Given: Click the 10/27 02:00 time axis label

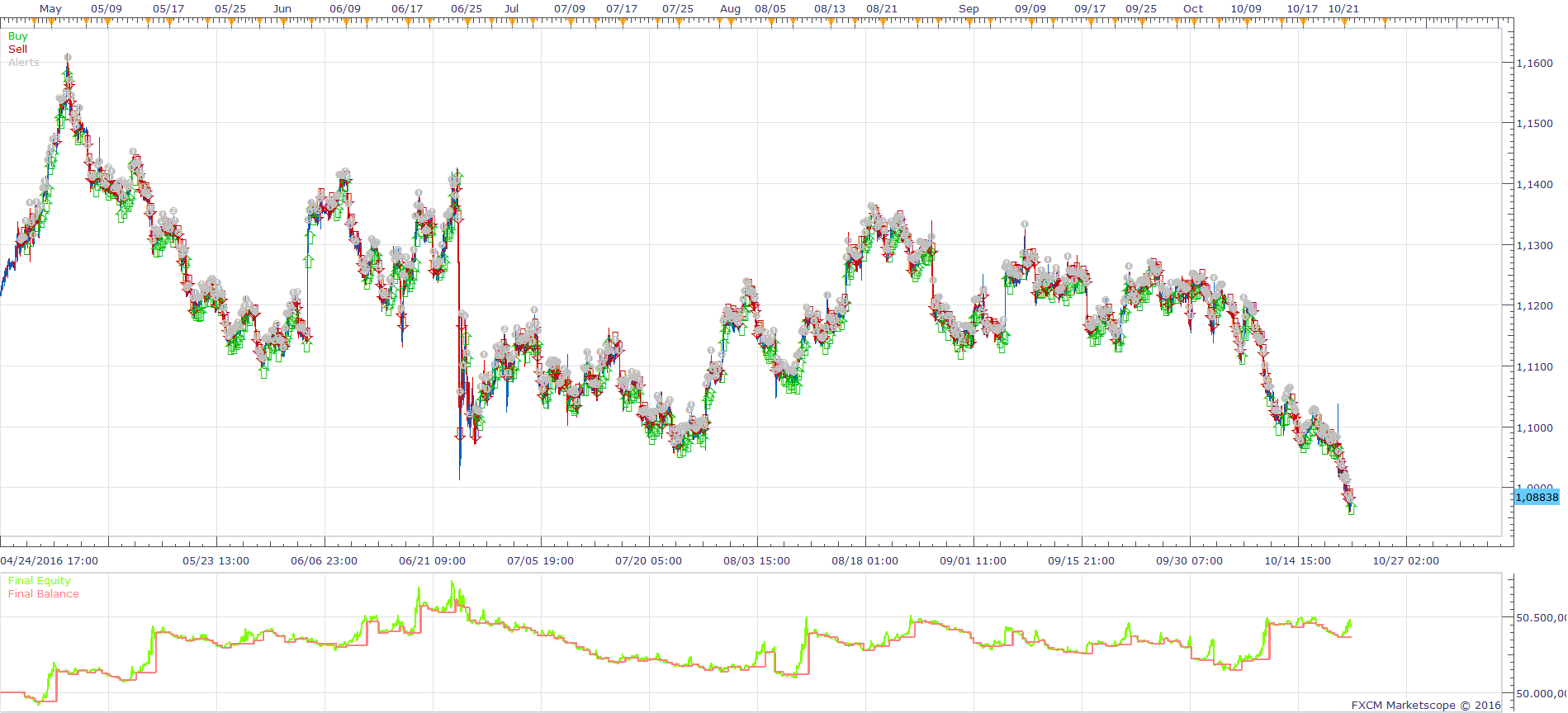Looking at the screenshot, I should point(1406,561).
